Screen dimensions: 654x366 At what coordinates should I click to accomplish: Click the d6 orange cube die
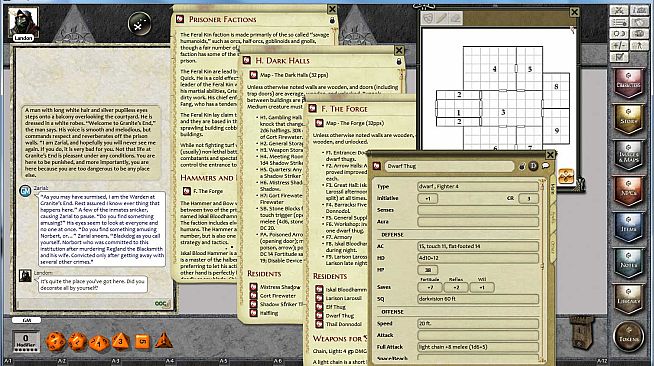tap(142, 341)
